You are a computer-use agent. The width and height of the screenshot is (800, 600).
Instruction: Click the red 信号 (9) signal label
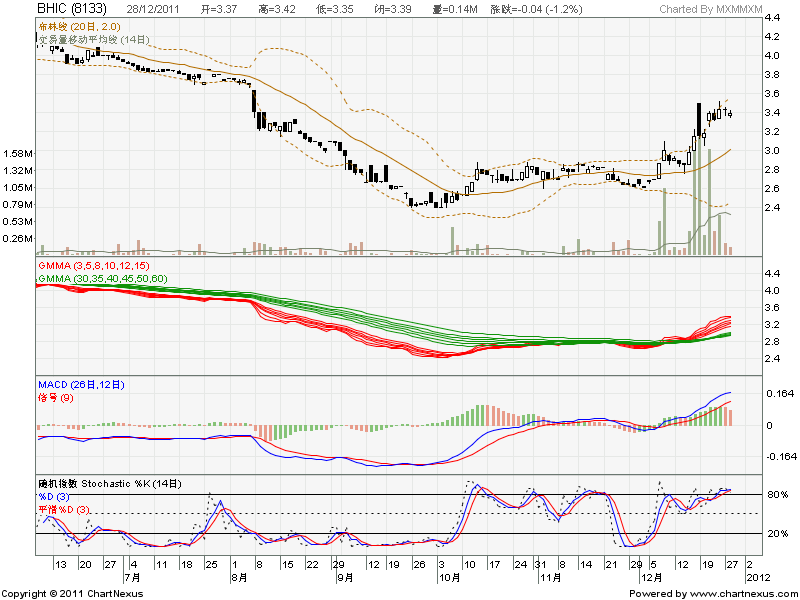click(56, 398)
